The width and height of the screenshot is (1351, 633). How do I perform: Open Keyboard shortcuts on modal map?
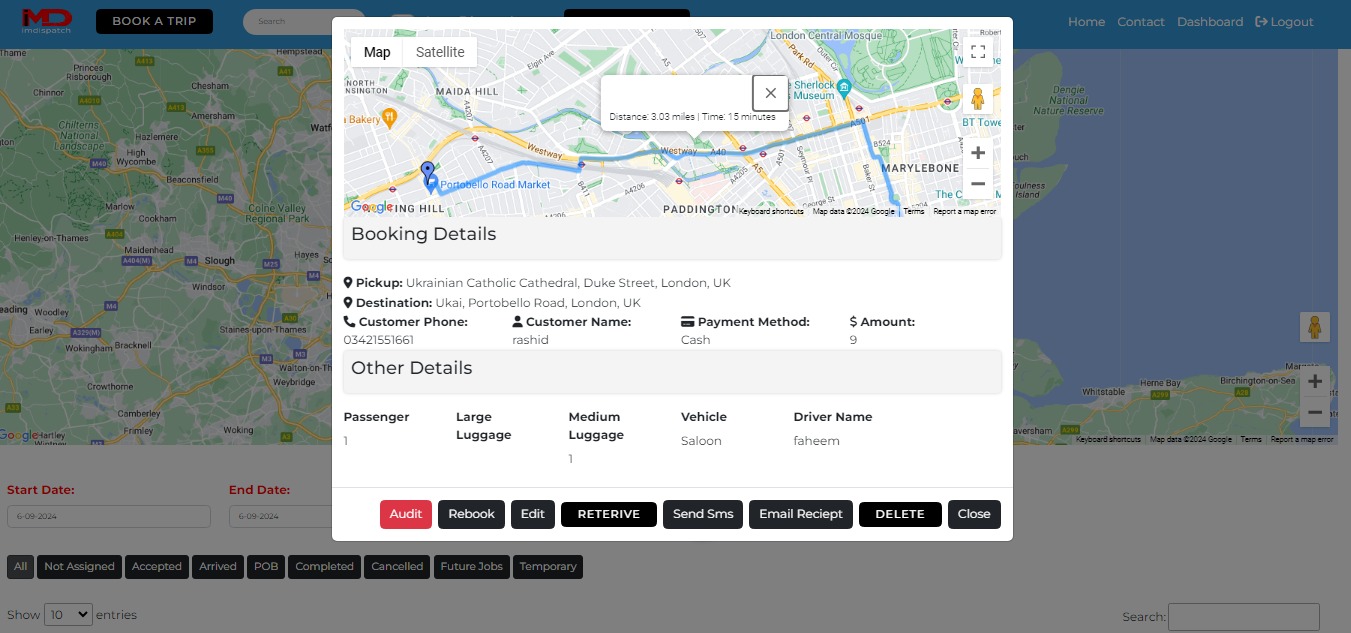[x=771, y=211]
